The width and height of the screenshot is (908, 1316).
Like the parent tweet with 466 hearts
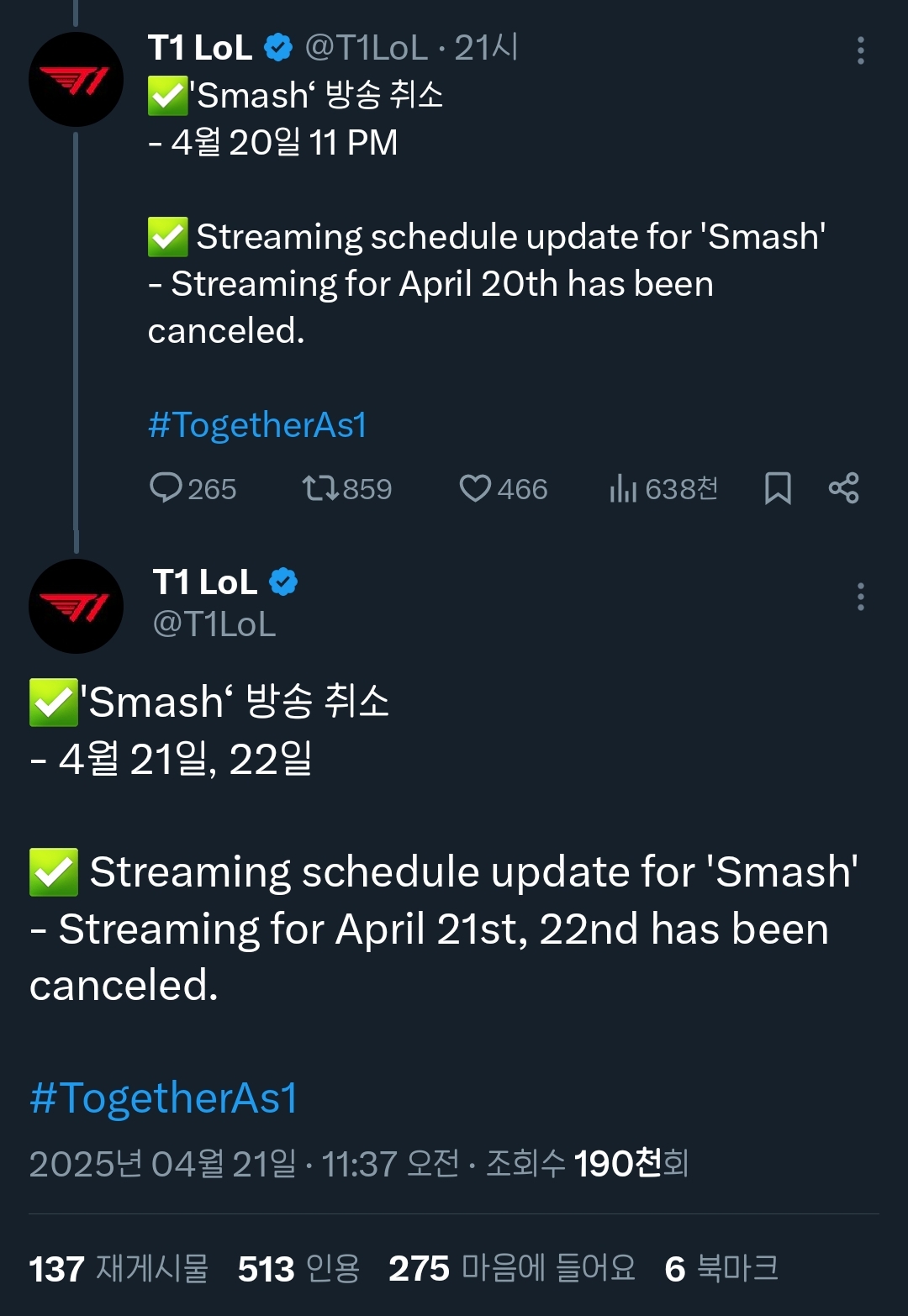point(475,487)
